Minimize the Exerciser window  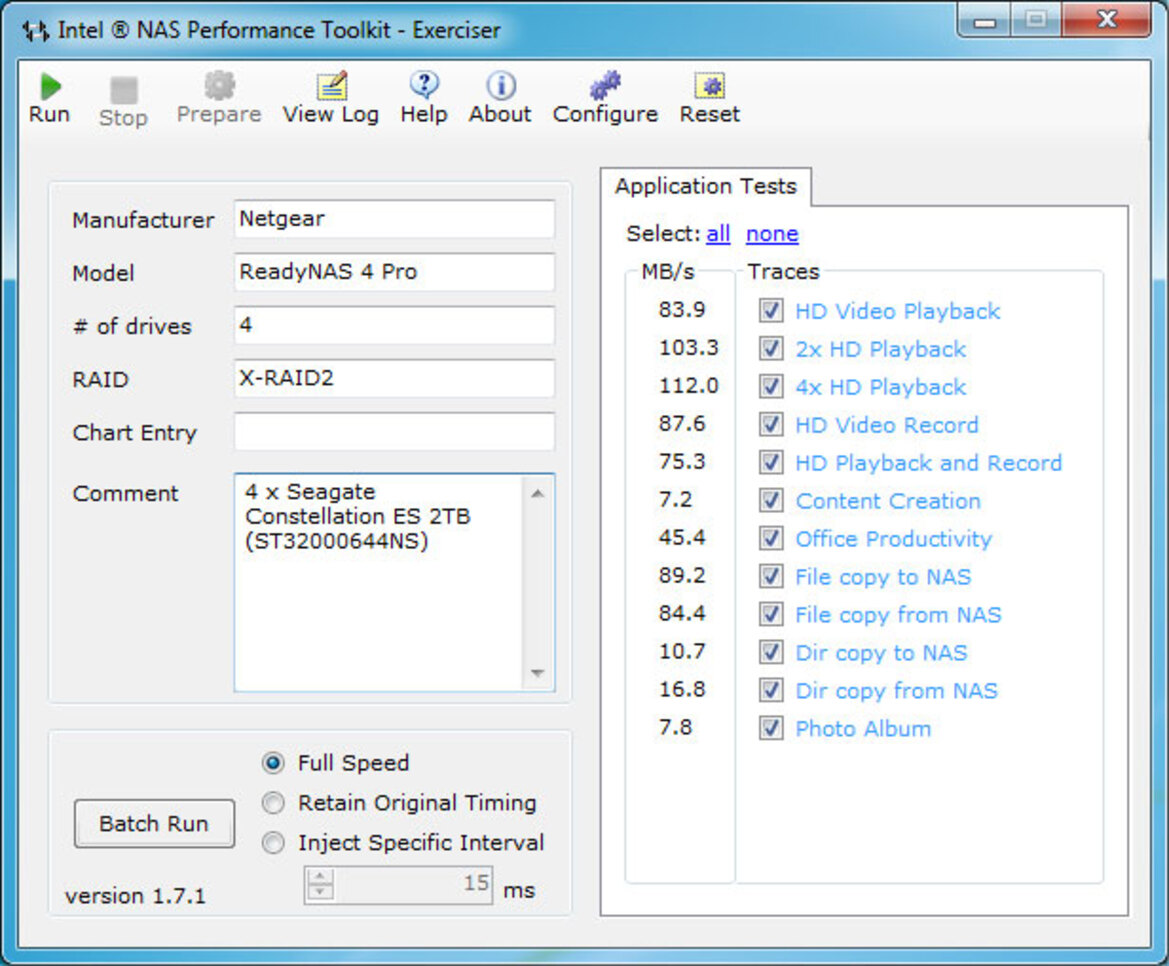984,21
